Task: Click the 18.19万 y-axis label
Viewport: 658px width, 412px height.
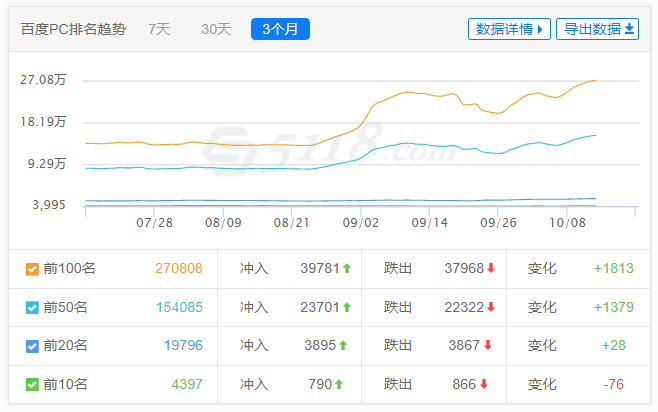Action: point(43,122)
